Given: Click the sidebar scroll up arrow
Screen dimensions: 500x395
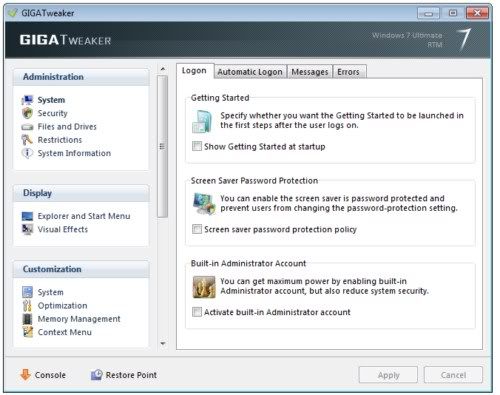Looking at the screenshot, I should click(x=163, y=69).
